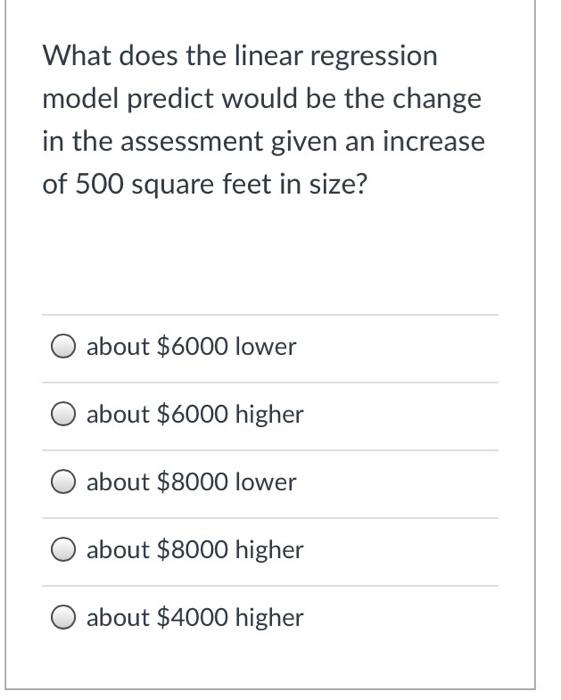Click the line "What does the linear regression"
Viewport: 561px width, 700px height.
(240, 57)
